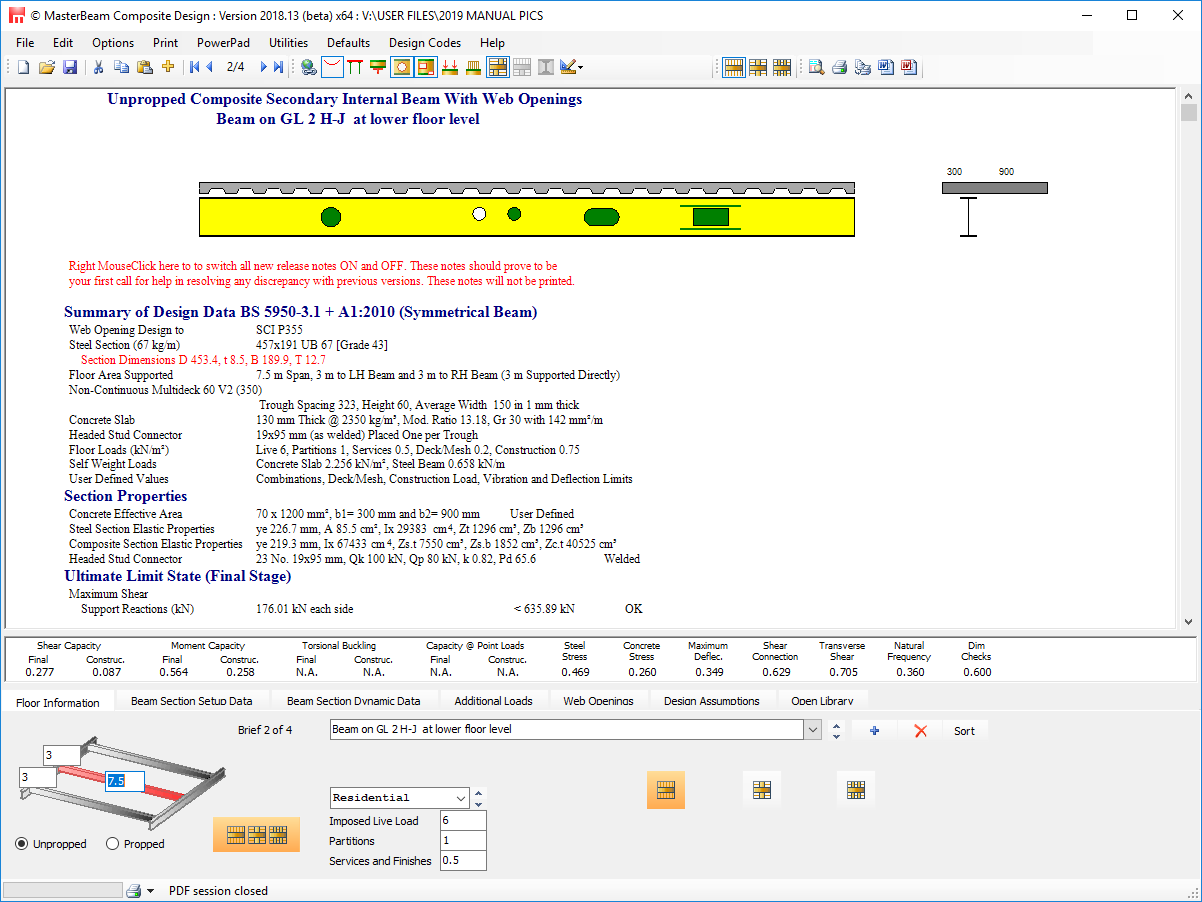1202x902 pixels.
Task: Select the Unpropped radio button
Action: (x=22, y=844)
